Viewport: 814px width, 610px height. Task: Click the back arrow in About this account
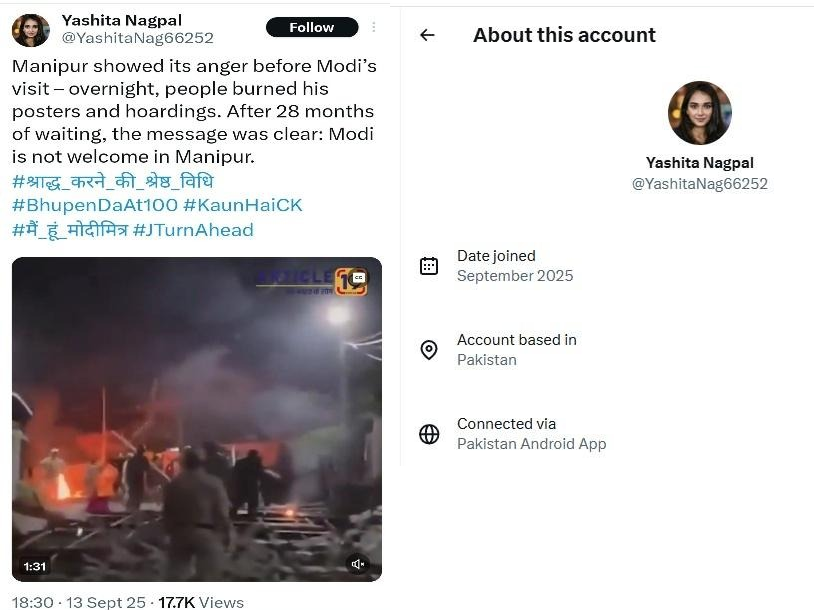[x=427, y=35]
